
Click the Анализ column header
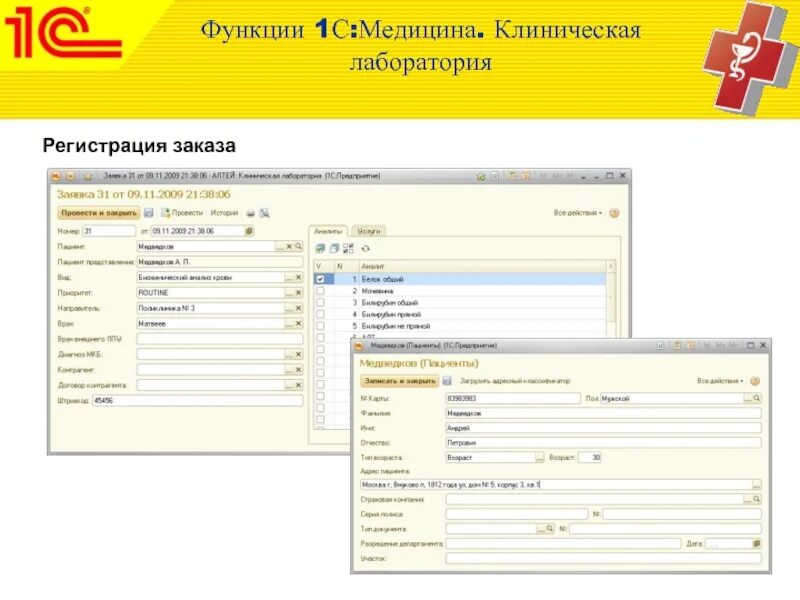[x=482, y=266]
